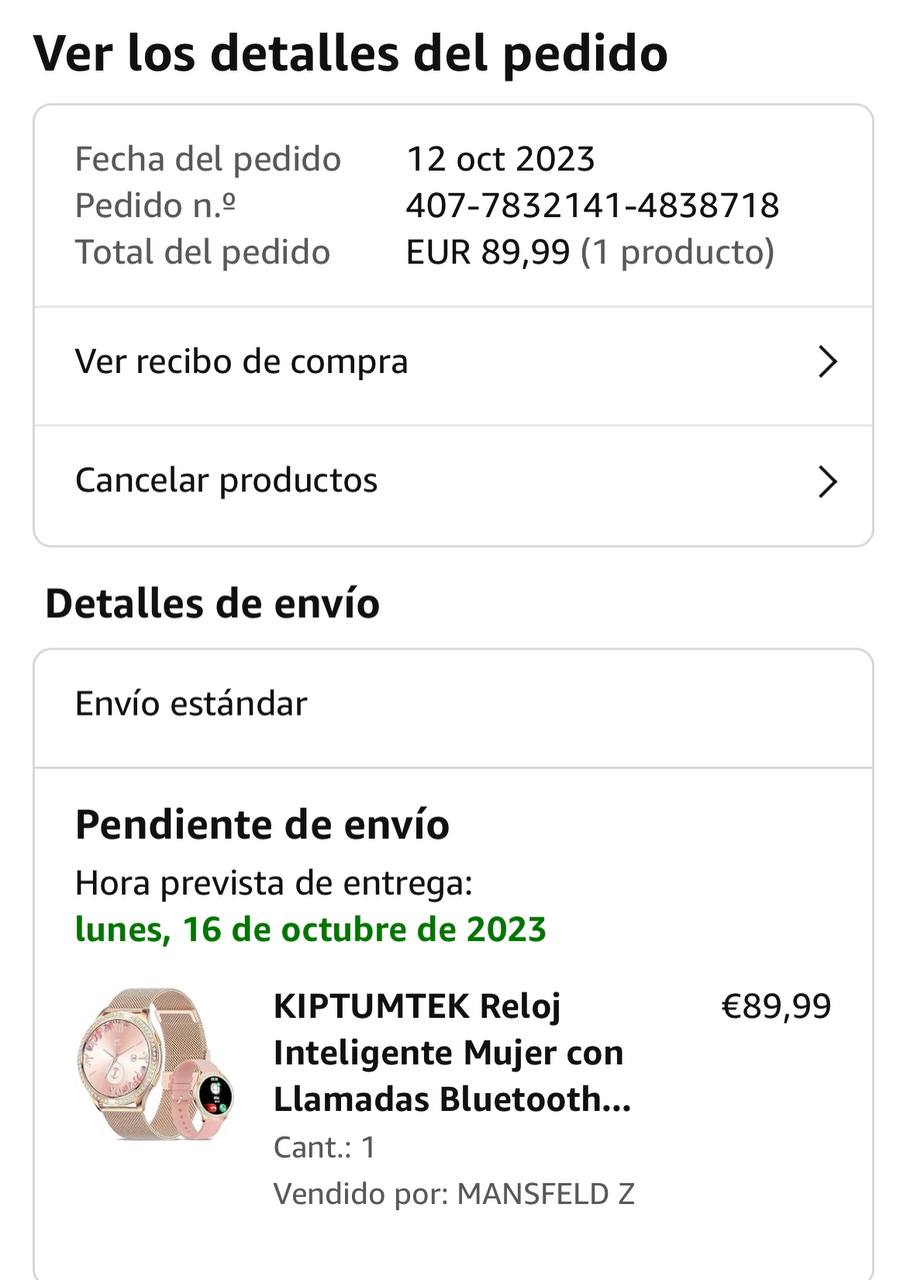Expand the arrow next to Cancelar productos
This screenshot has height=1280, width=907.
[x=827, y=482]
